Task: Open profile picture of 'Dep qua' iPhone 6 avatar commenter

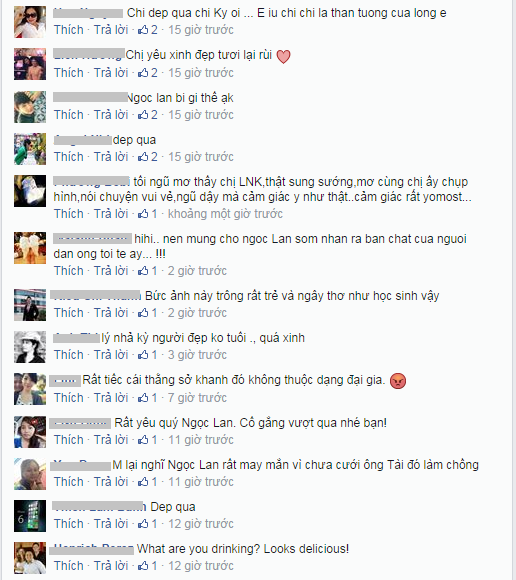Action: [x=30, y=516]
